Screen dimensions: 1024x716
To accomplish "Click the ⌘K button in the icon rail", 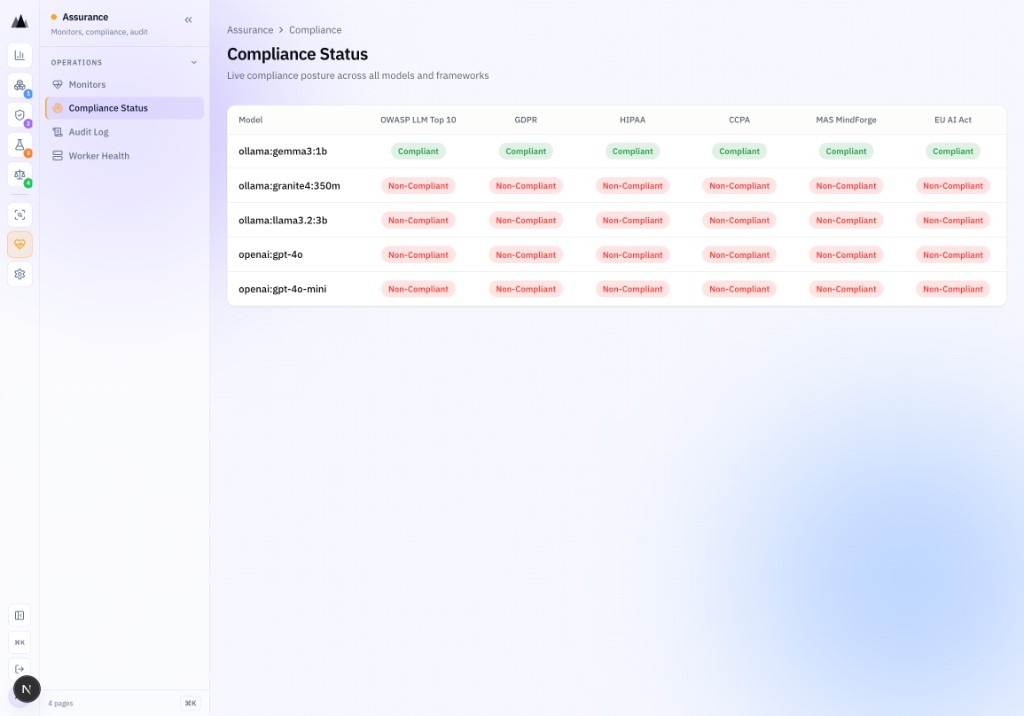I will click(20, 642).
